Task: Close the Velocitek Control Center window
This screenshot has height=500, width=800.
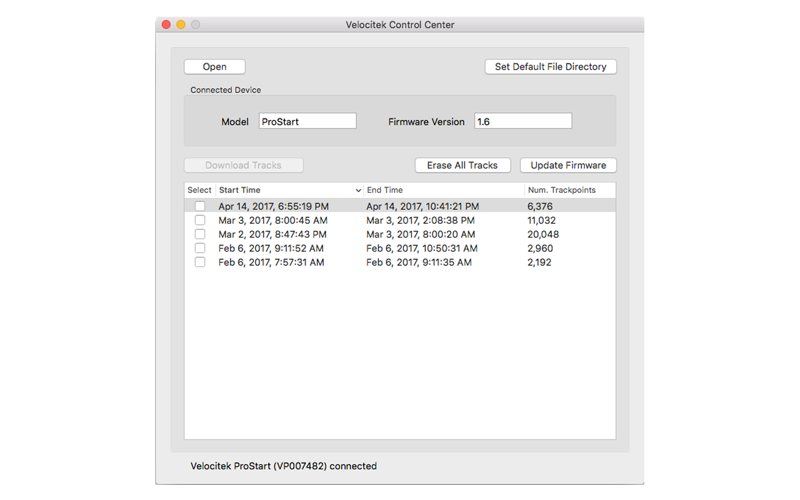Action: [166, 24]
